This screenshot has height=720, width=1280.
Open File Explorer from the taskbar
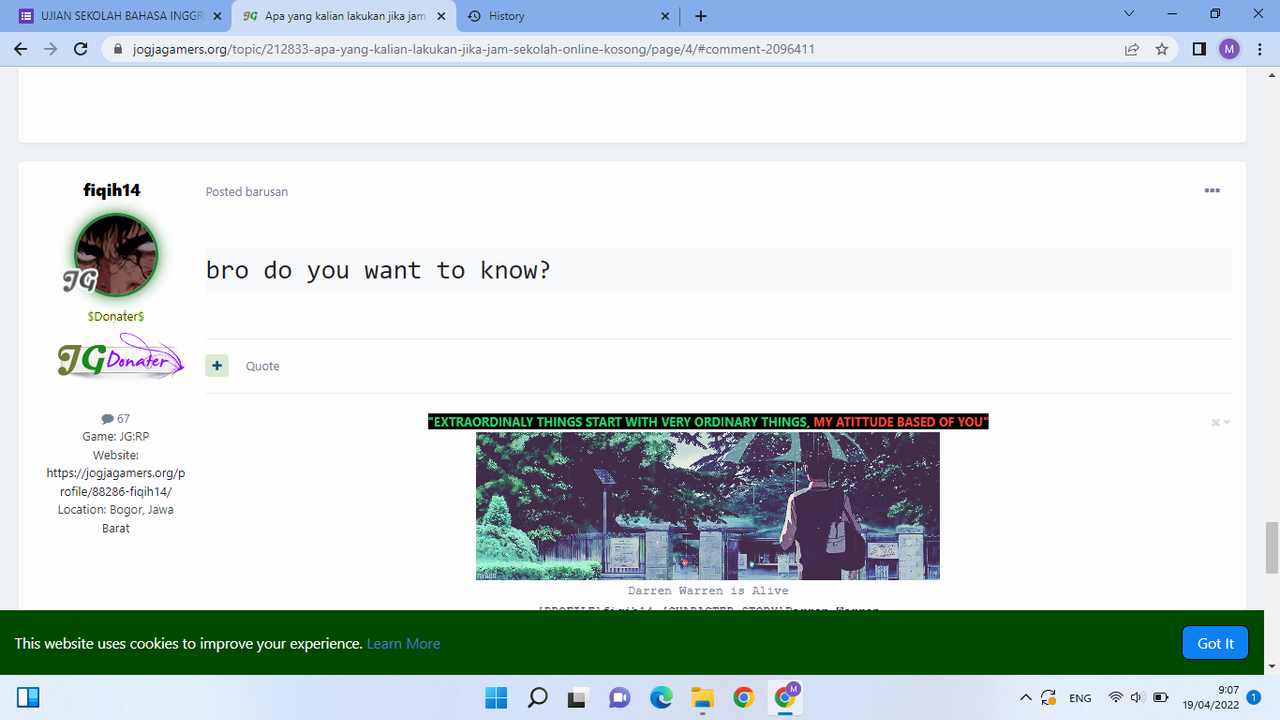[702, 697]
